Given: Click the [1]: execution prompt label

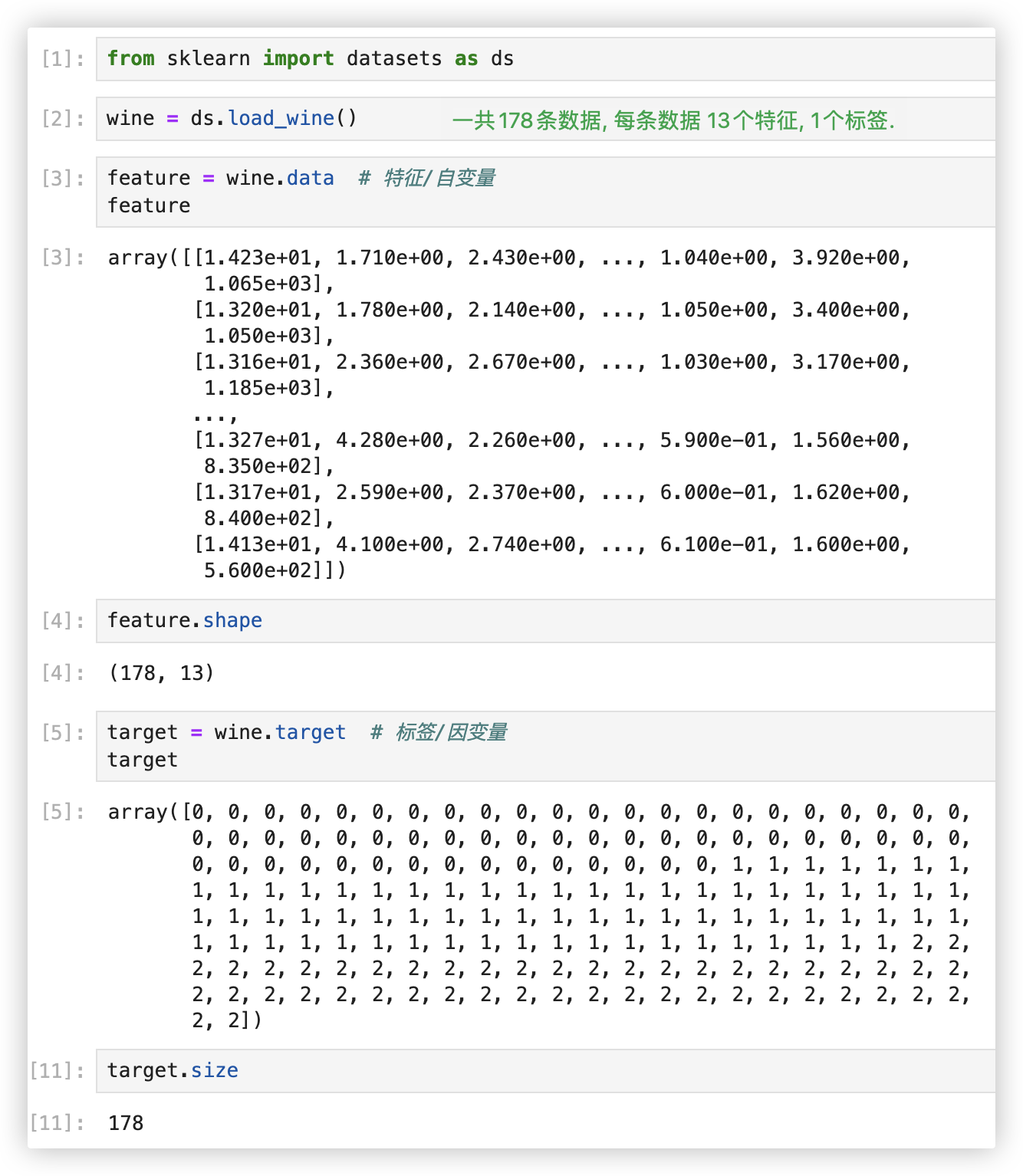Looking at the screenshot, I should coord(61,58).
